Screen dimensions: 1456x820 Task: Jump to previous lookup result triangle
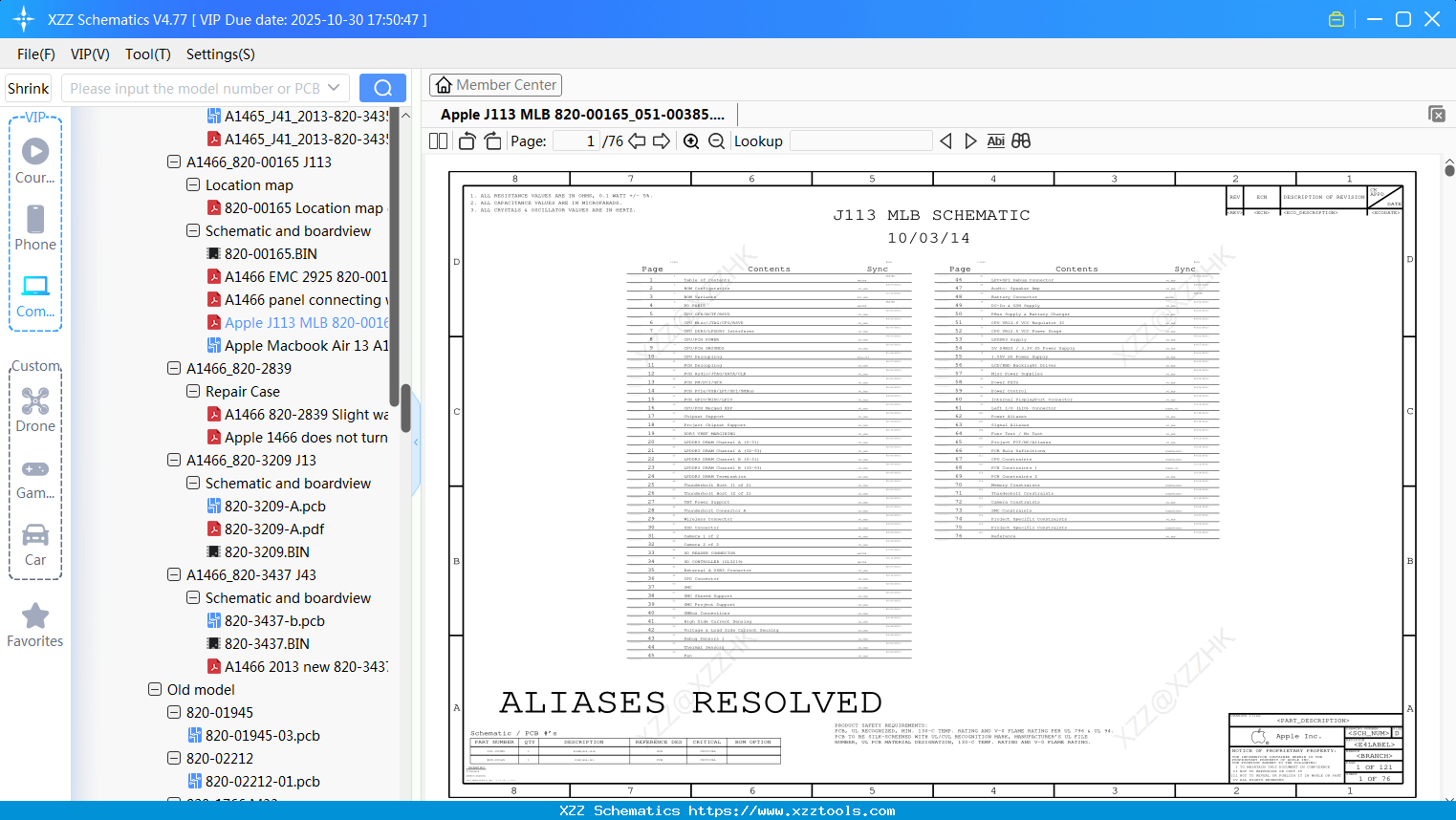[x=945, y=140]
